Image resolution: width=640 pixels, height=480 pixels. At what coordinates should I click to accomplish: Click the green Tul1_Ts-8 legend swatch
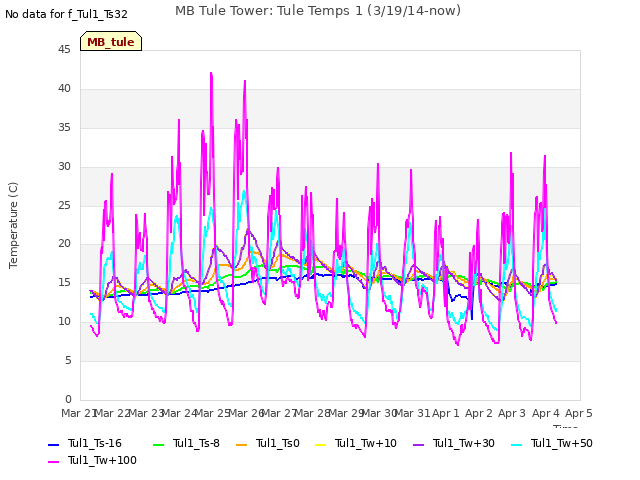click(x=158, y=444)
